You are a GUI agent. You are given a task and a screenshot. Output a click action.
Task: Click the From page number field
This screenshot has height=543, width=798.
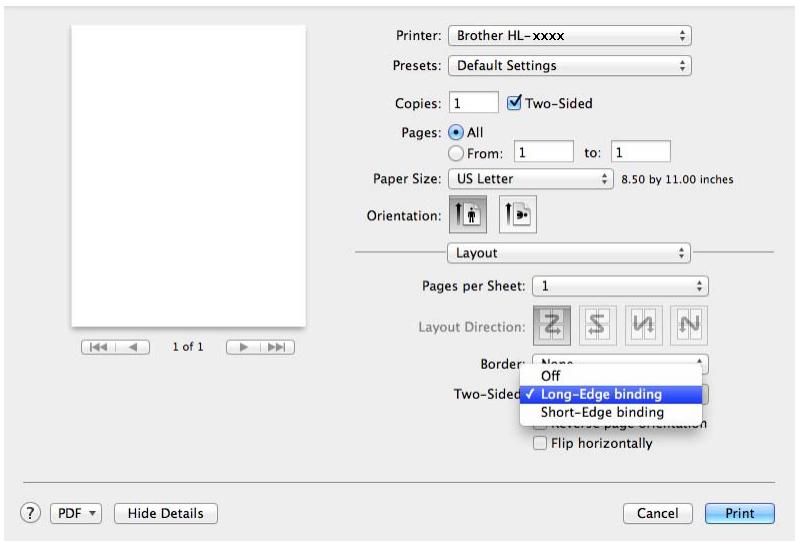544,152
